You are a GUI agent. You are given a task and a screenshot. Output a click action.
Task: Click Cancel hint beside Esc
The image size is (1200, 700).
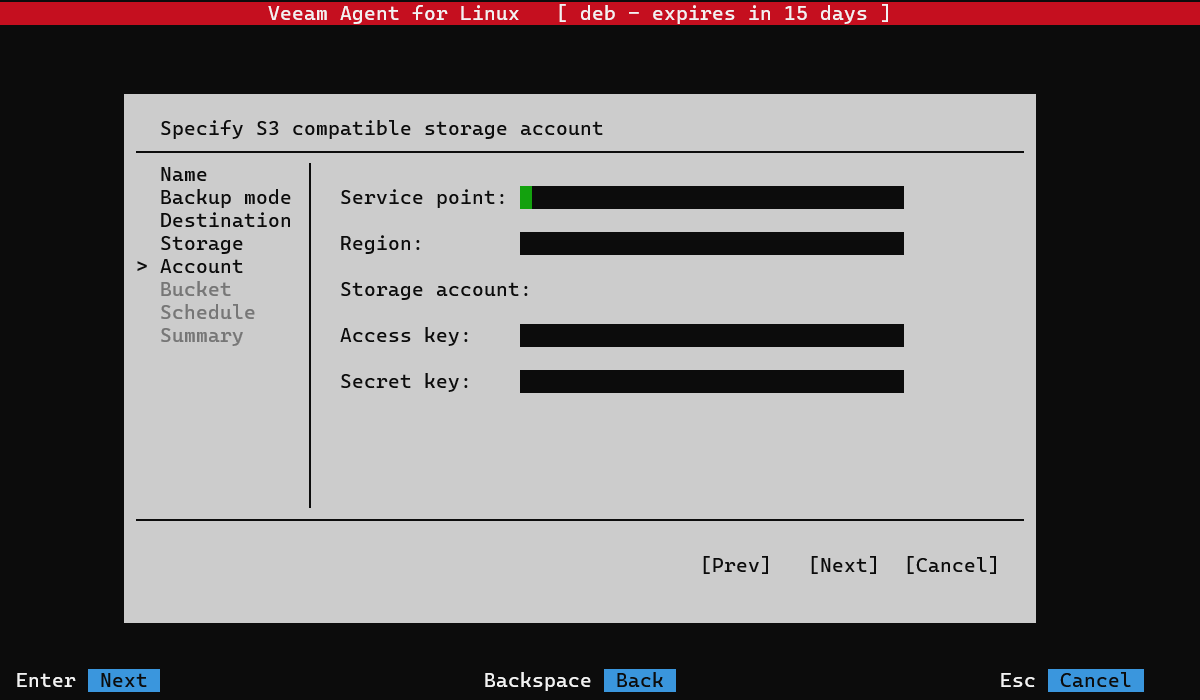[1095, 681]
